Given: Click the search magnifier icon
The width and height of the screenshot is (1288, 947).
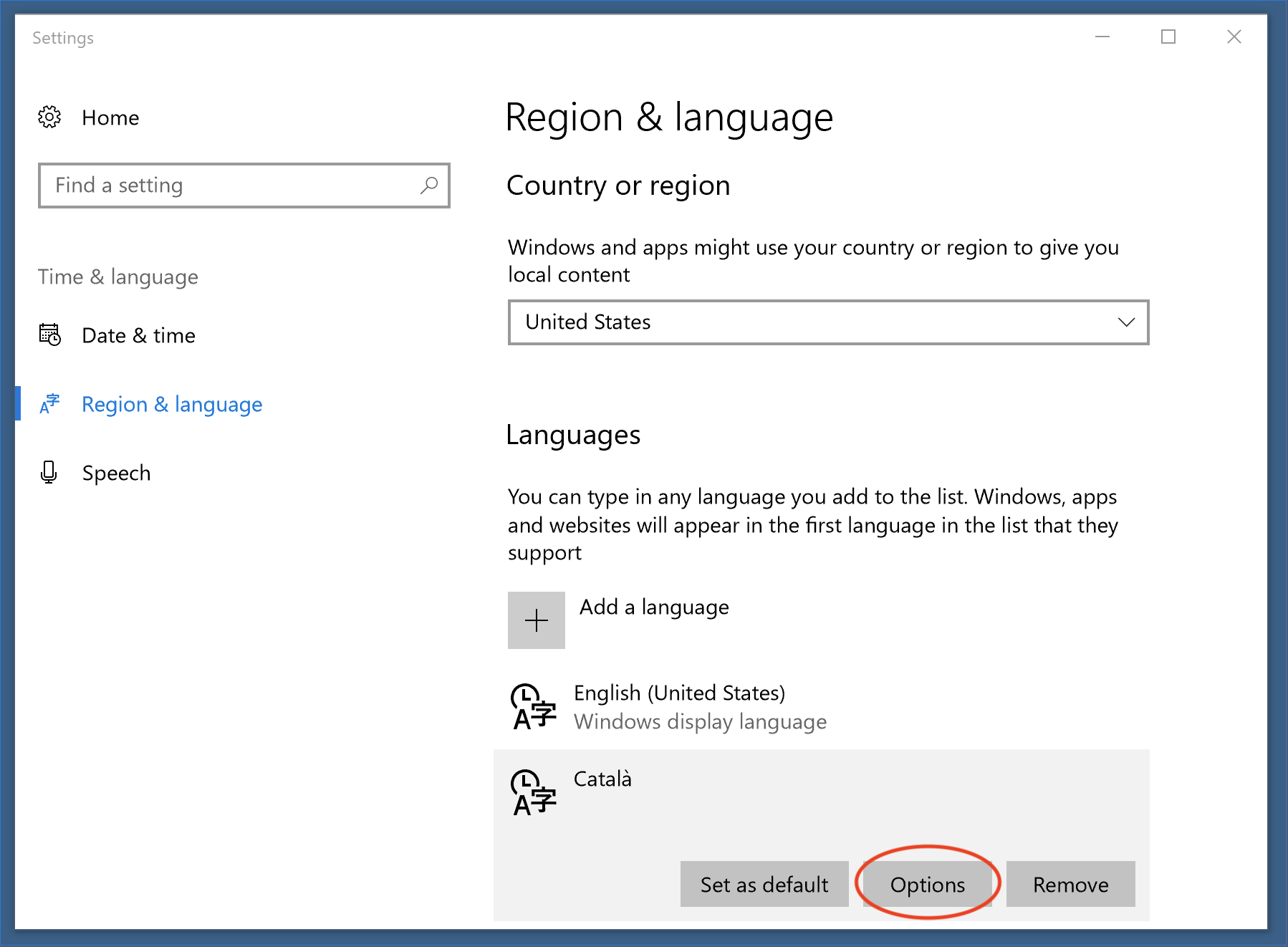Looking at the screenshot, I should click(429, 186).
